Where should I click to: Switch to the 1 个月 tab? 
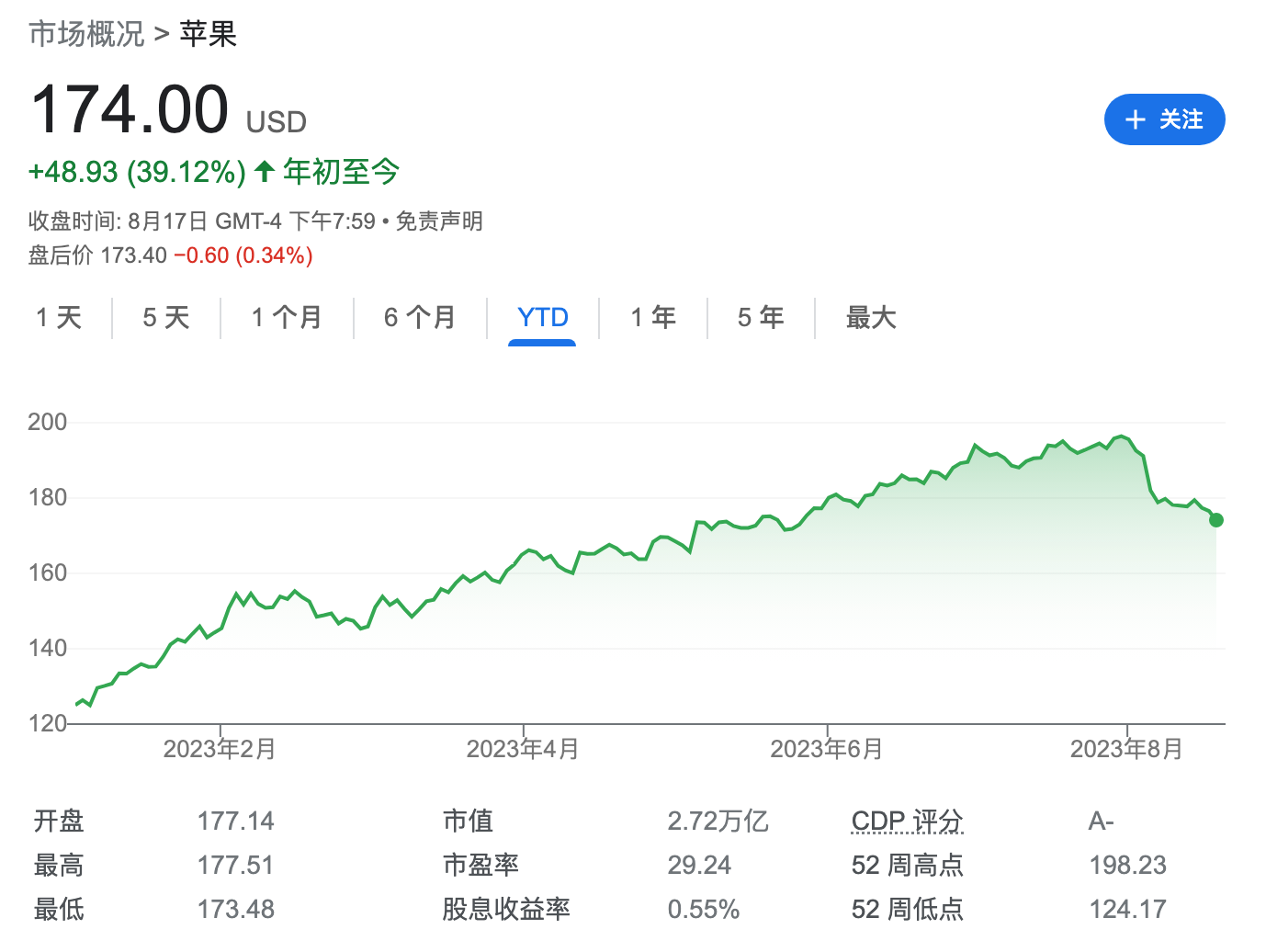point(288,318)
